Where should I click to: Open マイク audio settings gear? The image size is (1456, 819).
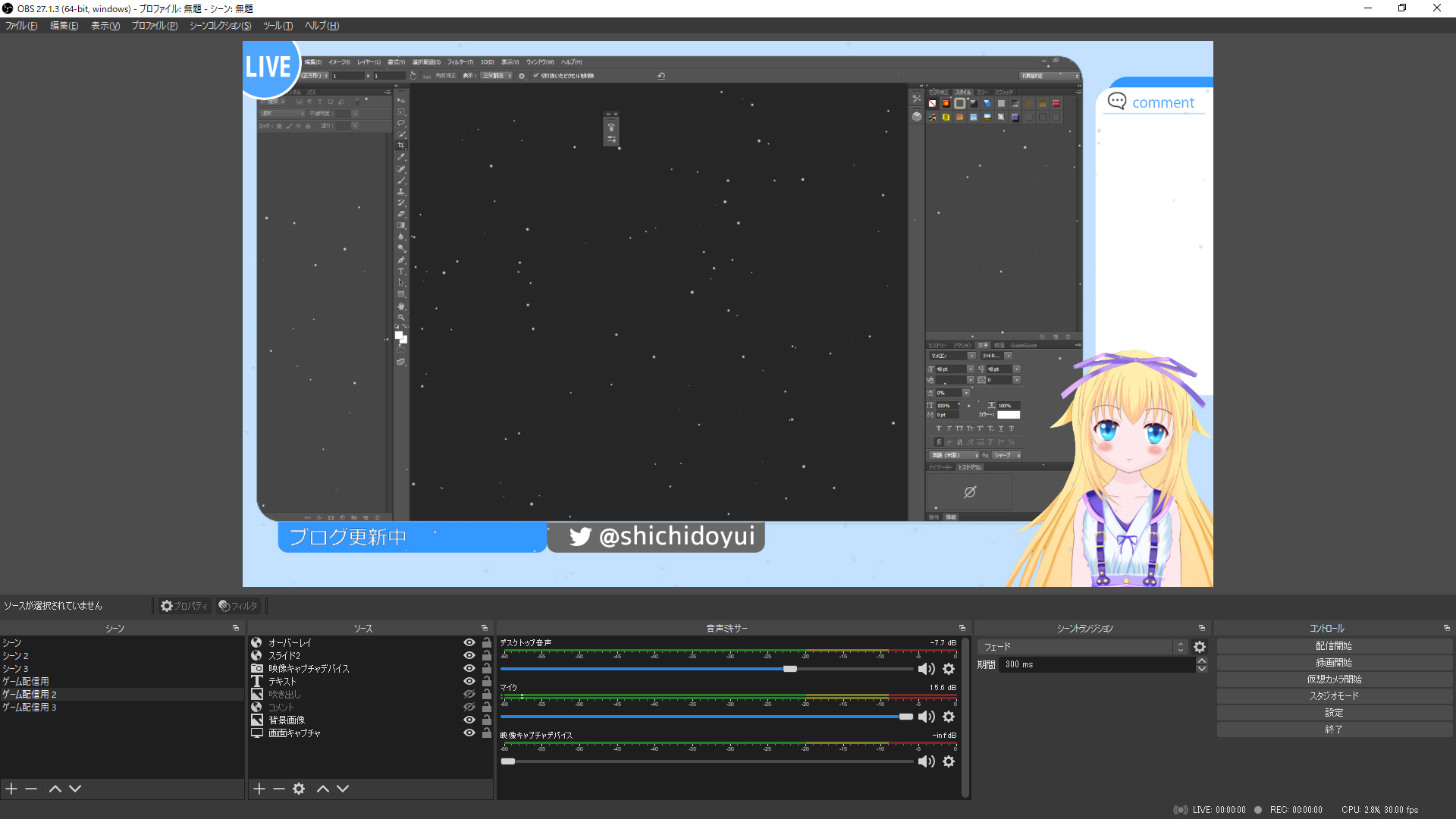click(x=949, y=717)
